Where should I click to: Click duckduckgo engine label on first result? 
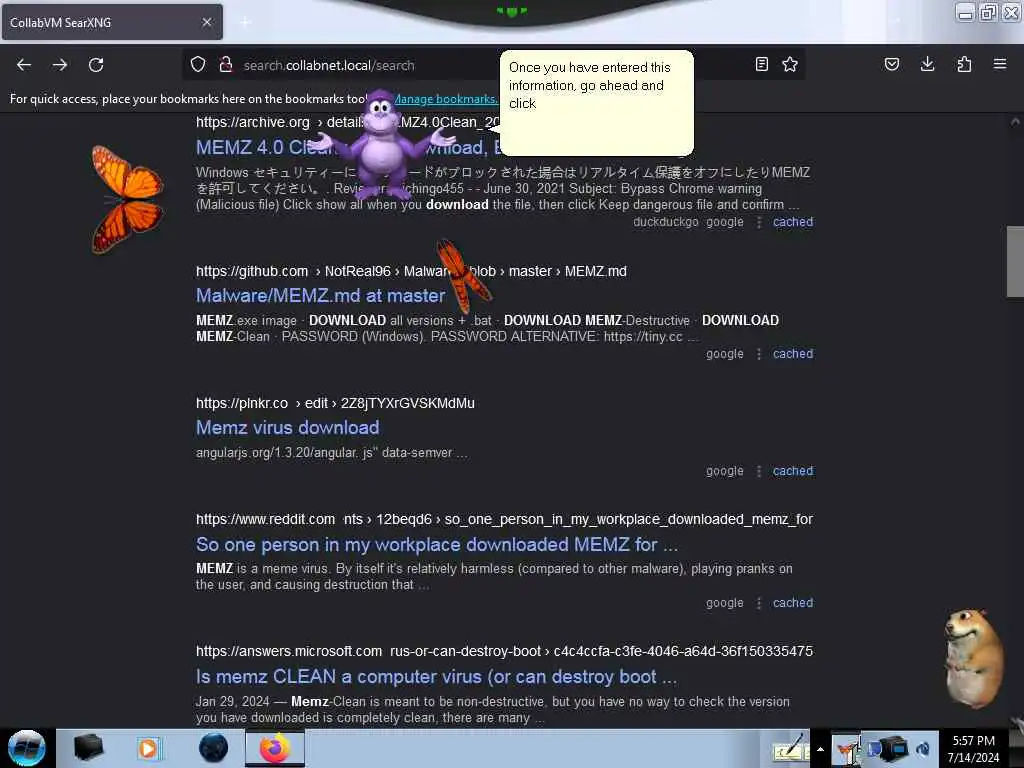click(x=665, y=222)
